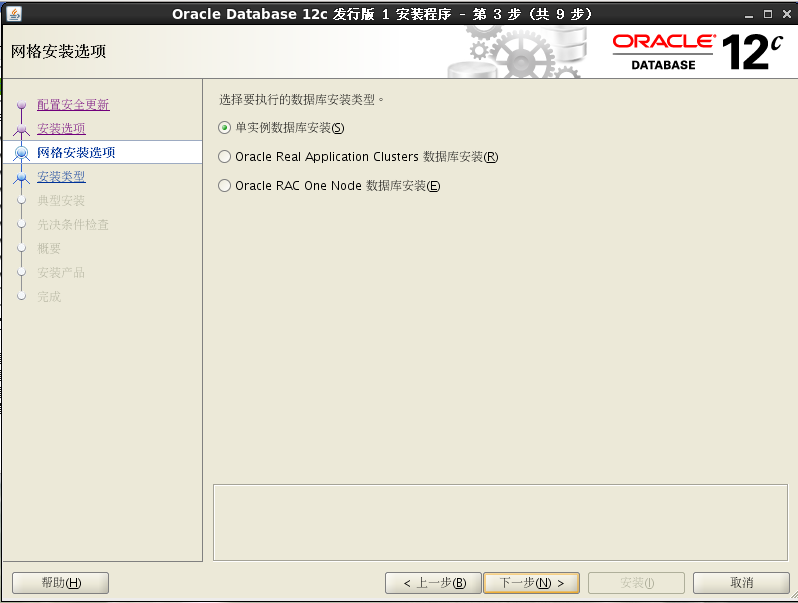798x603 pixels.
Task: Click the 网格安装选项 page heading text
Action: [x=59, y=51]
